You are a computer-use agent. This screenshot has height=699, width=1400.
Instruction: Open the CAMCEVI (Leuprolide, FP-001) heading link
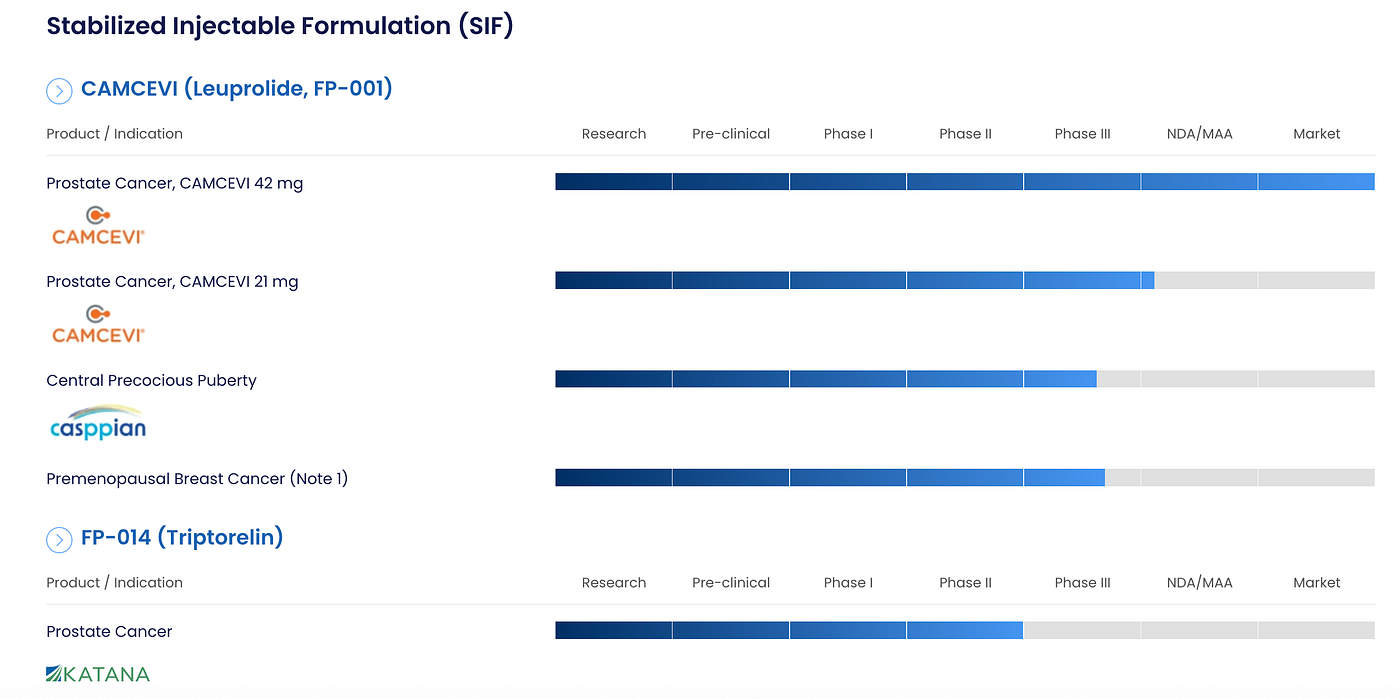click(x=237, y=89)
